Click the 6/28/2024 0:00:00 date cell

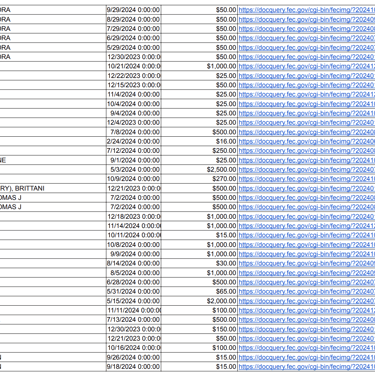pos(134,282)
